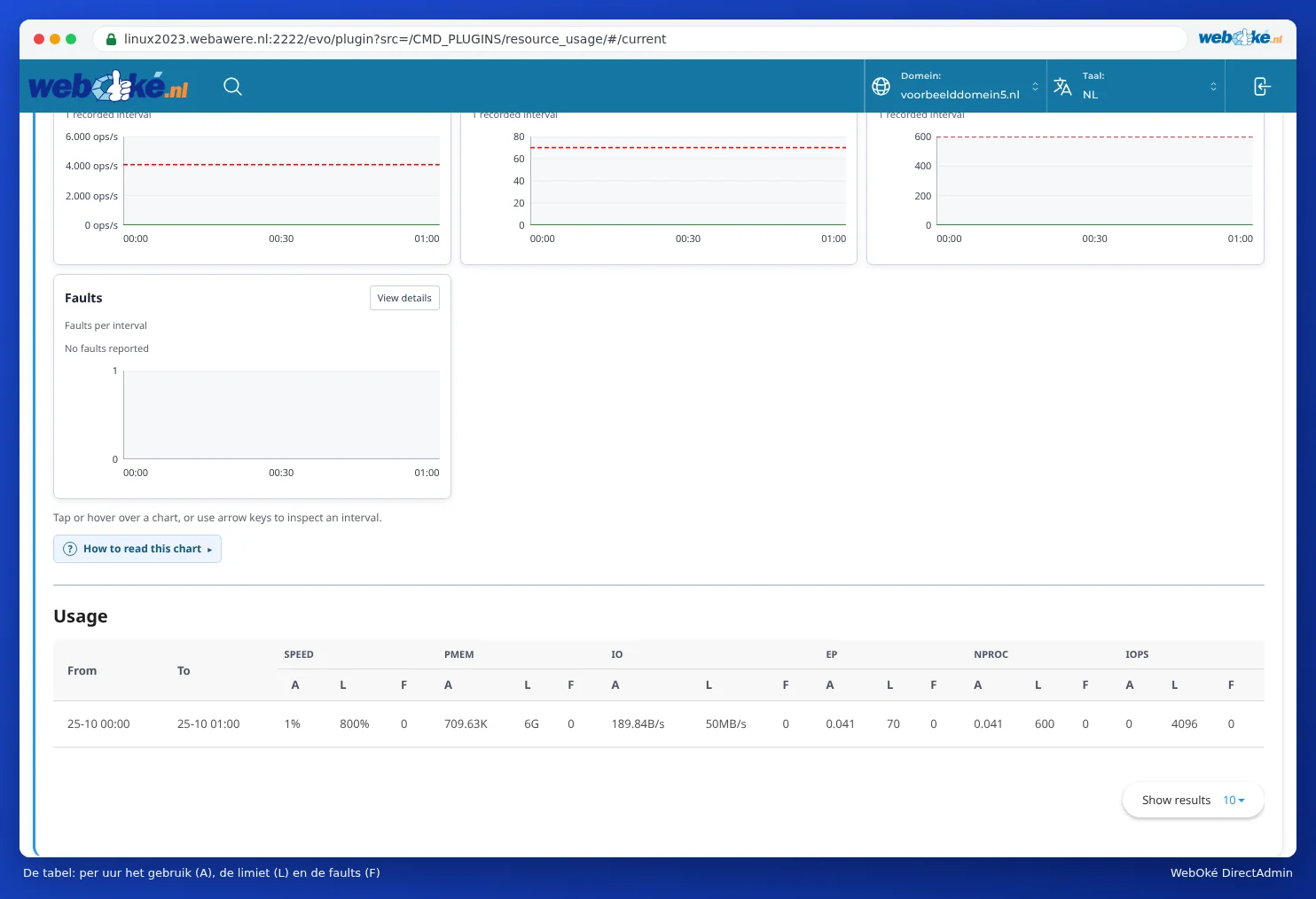Screen dimensions: 1316x899
Task: Click View details for Faults
Action: click(404, 298)
